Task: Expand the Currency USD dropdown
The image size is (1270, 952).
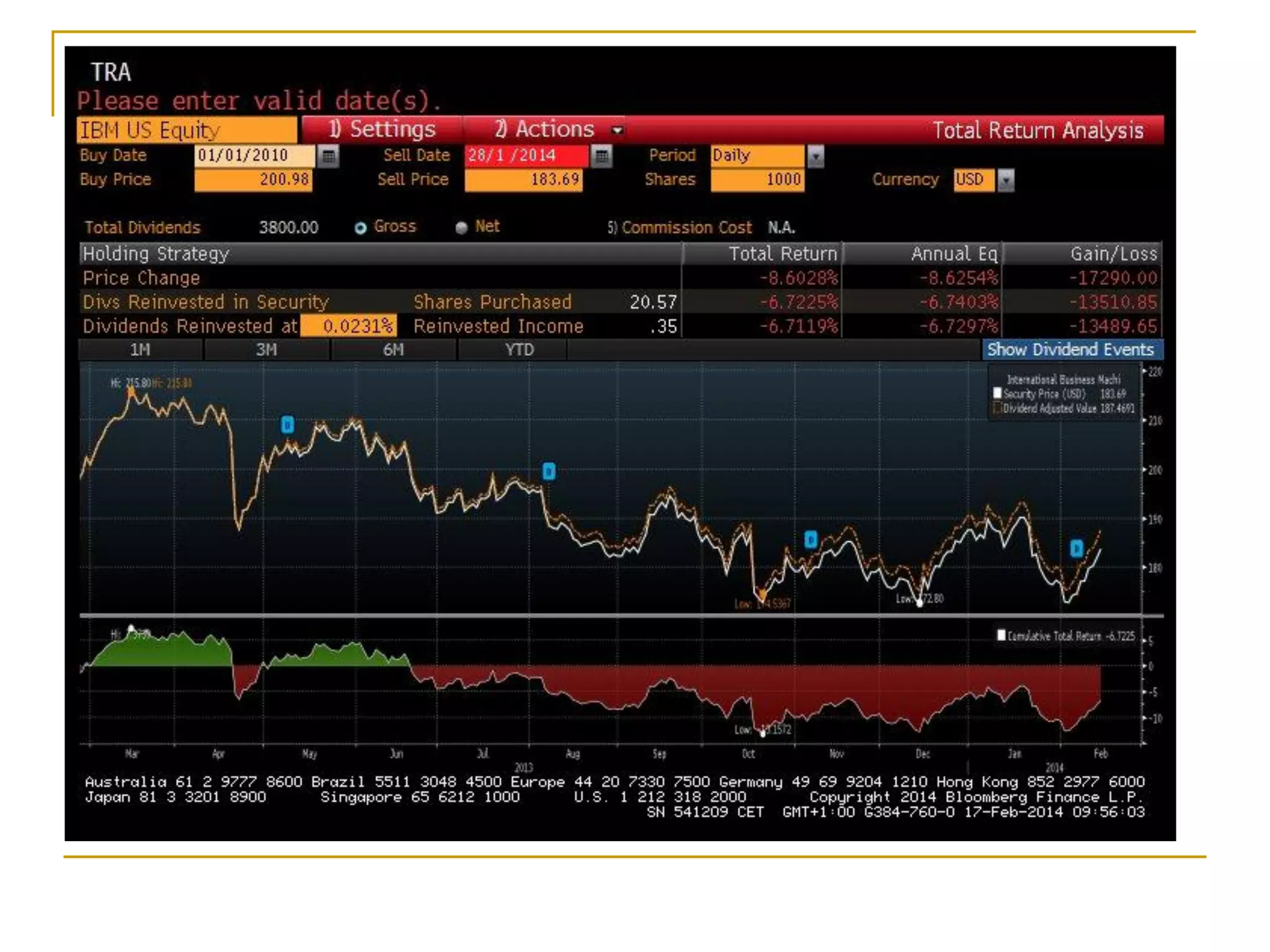Action: pos(1006,180)
